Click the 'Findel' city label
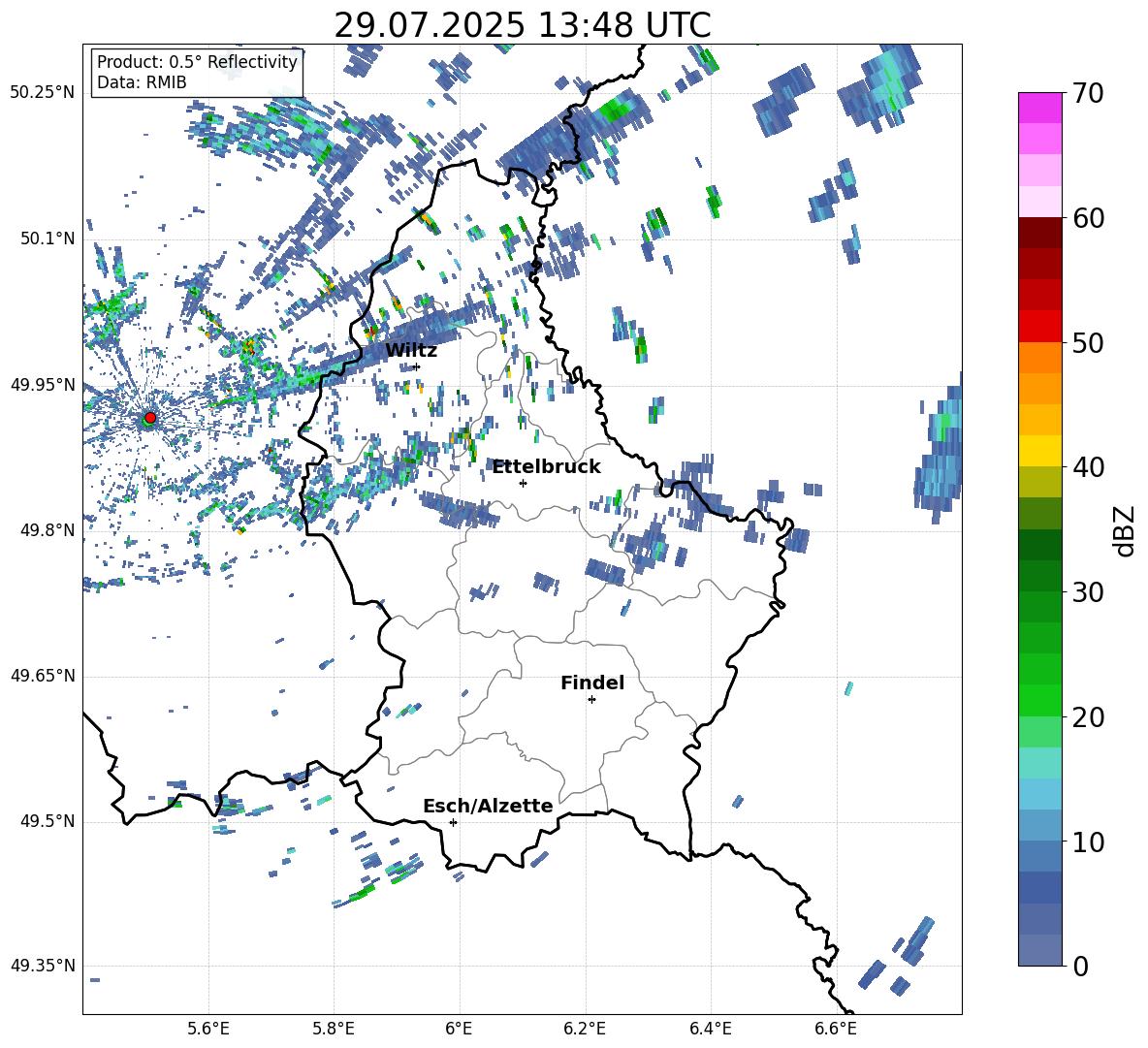 [592, 683]
